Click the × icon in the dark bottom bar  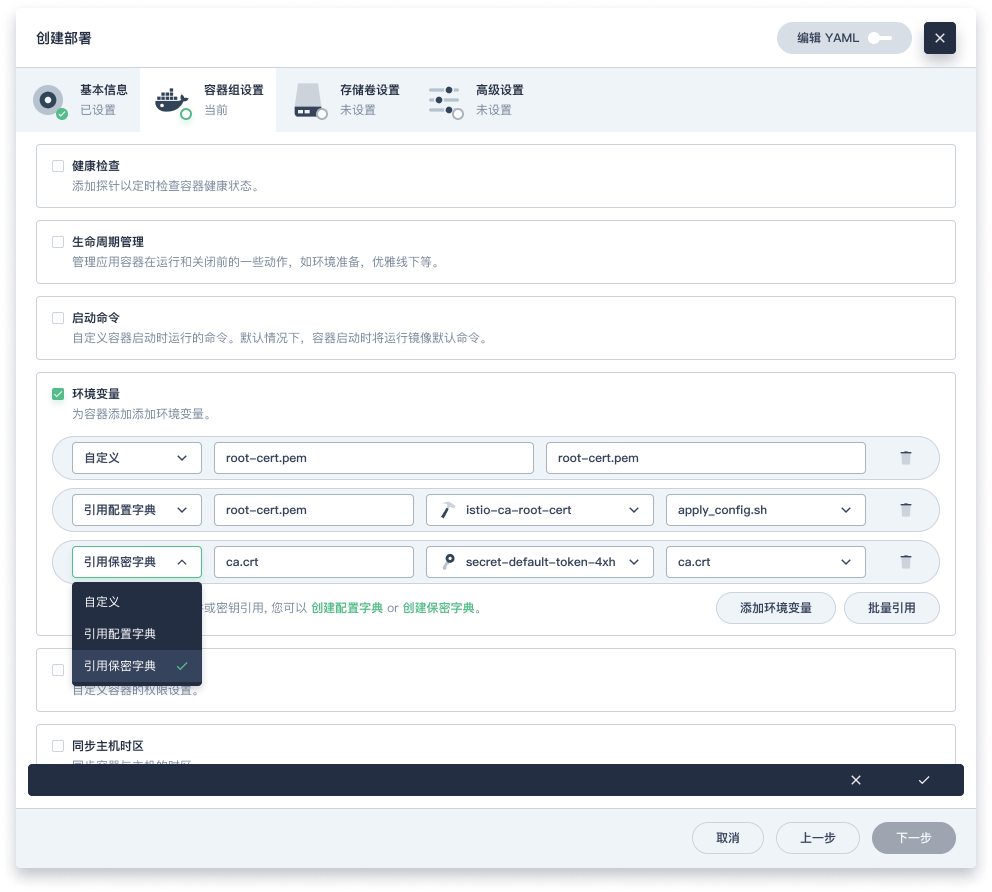point(856,780)
